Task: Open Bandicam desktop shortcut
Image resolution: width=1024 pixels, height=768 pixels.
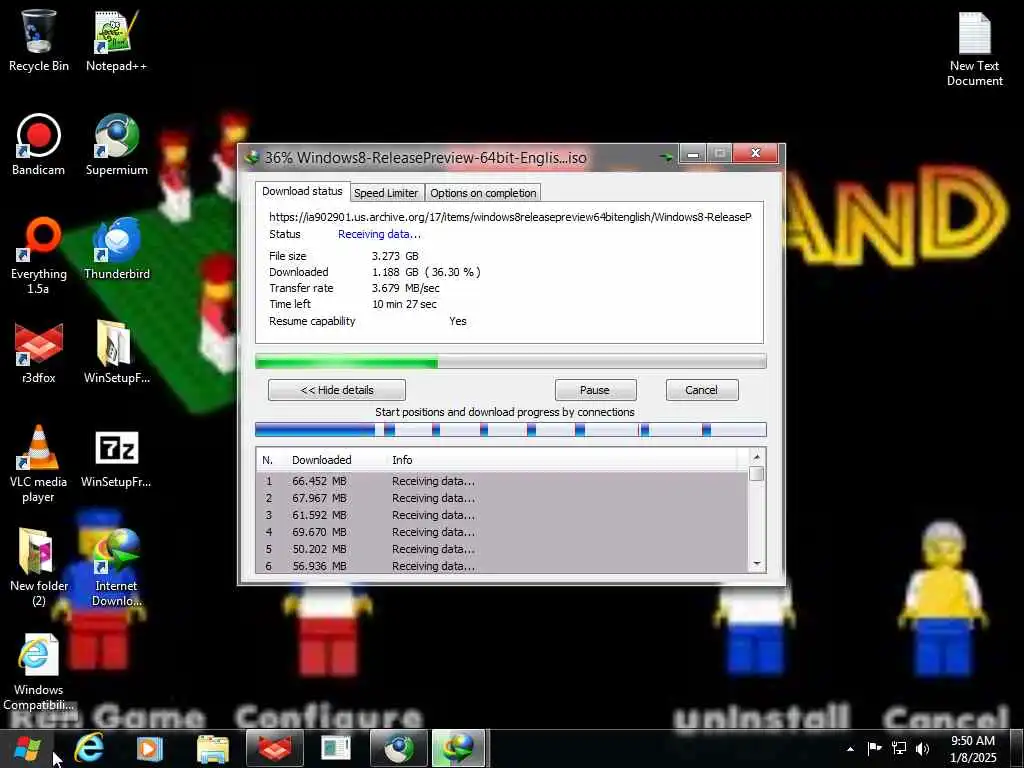Action: (39, 145)
